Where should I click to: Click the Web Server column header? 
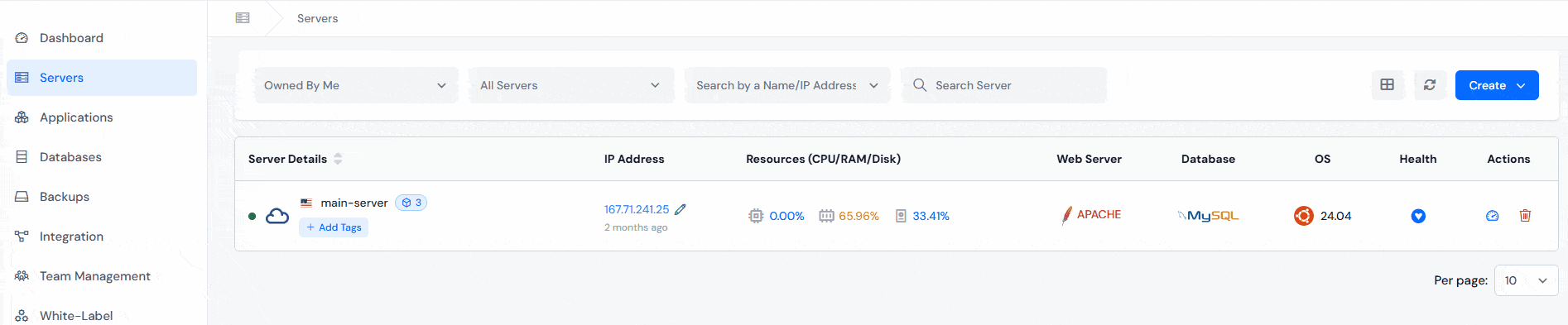(1089, 159)
